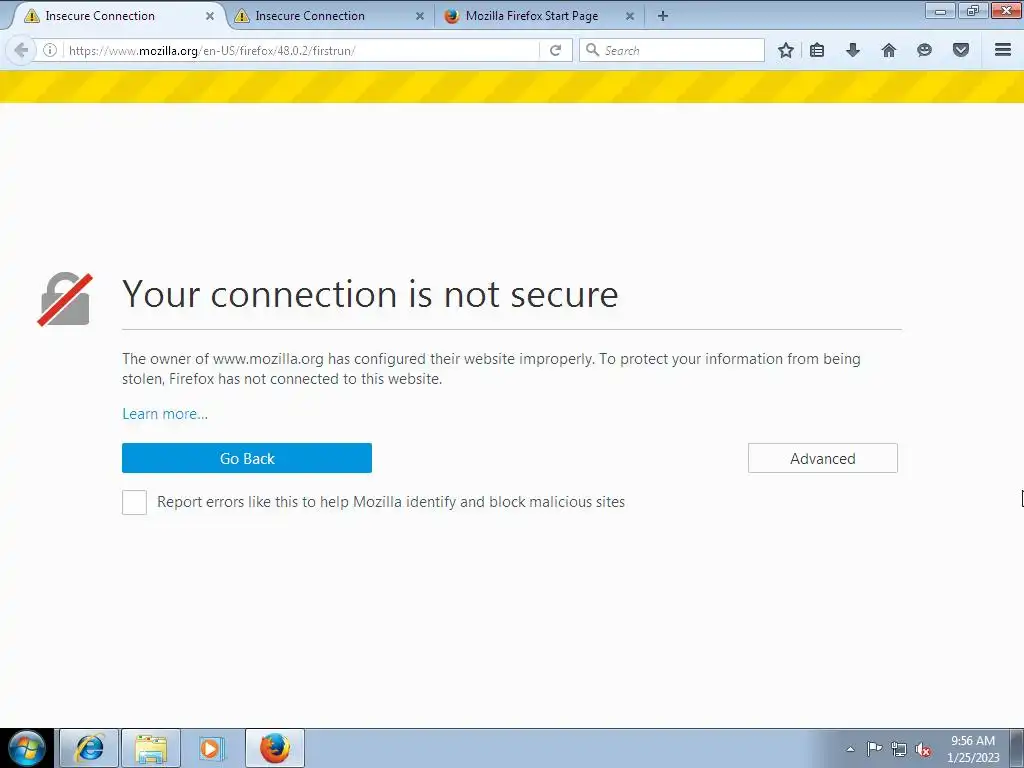
Task: Launch Internet Explorer from taskbar
Action: tap(89, 748)
